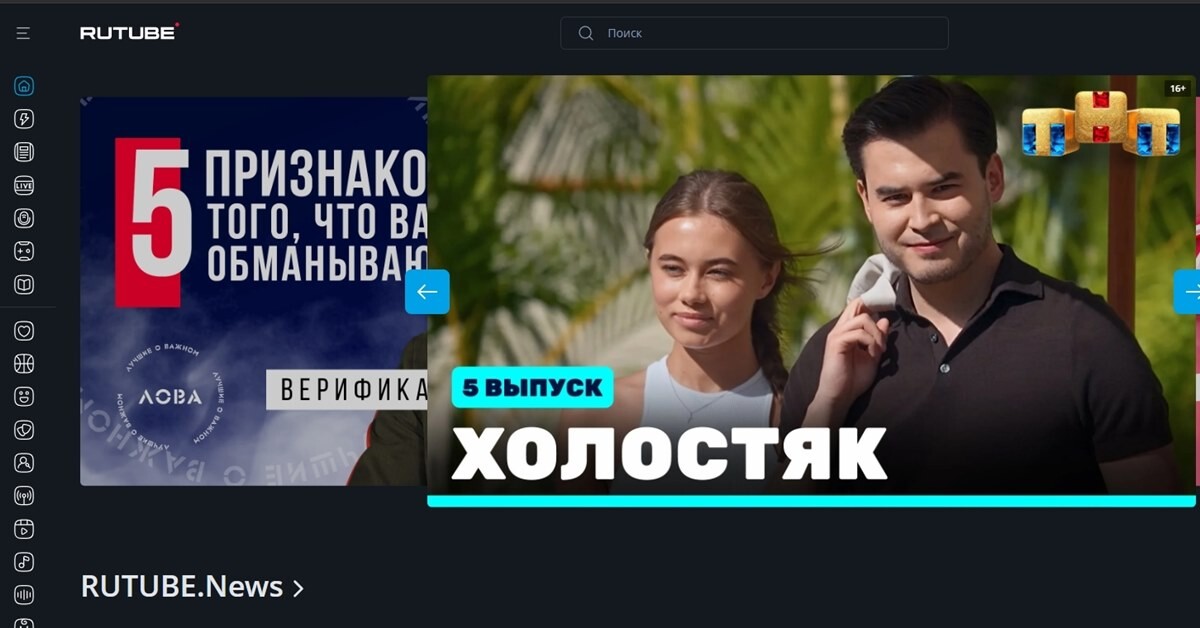
Task: Open the news sheet sidebar icon
Action: (24, 152)
